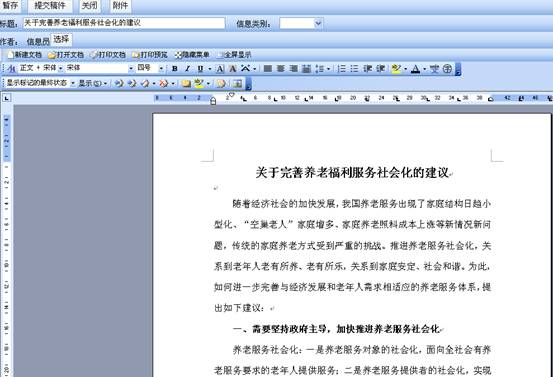Expand the 信息类别 combo box
This screenshot has height=377, width=553.
tap(318, 23)
